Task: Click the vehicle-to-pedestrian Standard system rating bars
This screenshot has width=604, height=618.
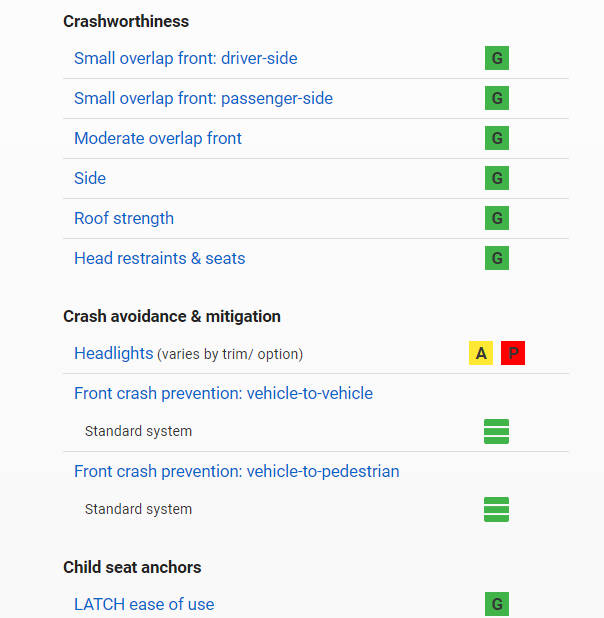Action: [x=497, y=509]
